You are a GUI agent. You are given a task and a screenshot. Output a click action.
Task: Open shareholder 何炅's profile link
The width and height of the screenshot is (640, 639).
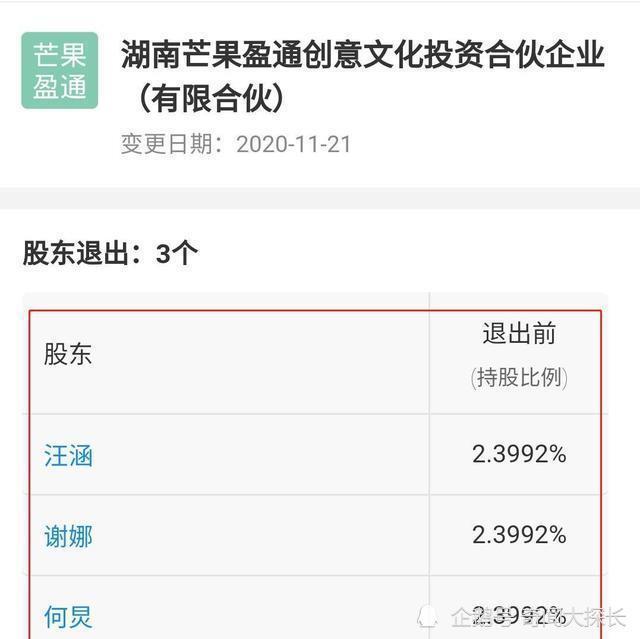pos(68,615)
